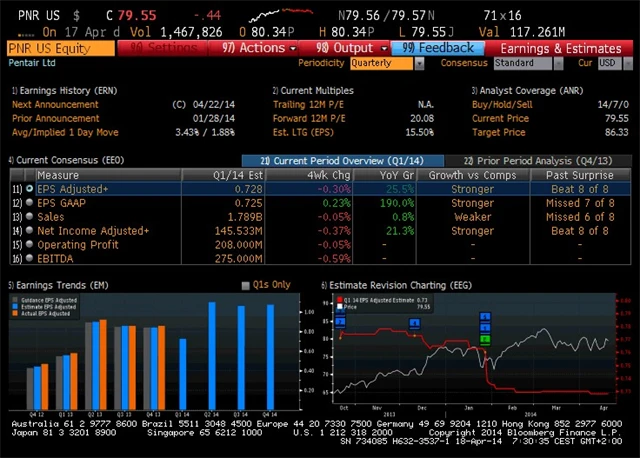Click the Net Income Adjusted+ row icon
Image resolution: width=640 pixels, height=458 pixels.
[29, 228]
